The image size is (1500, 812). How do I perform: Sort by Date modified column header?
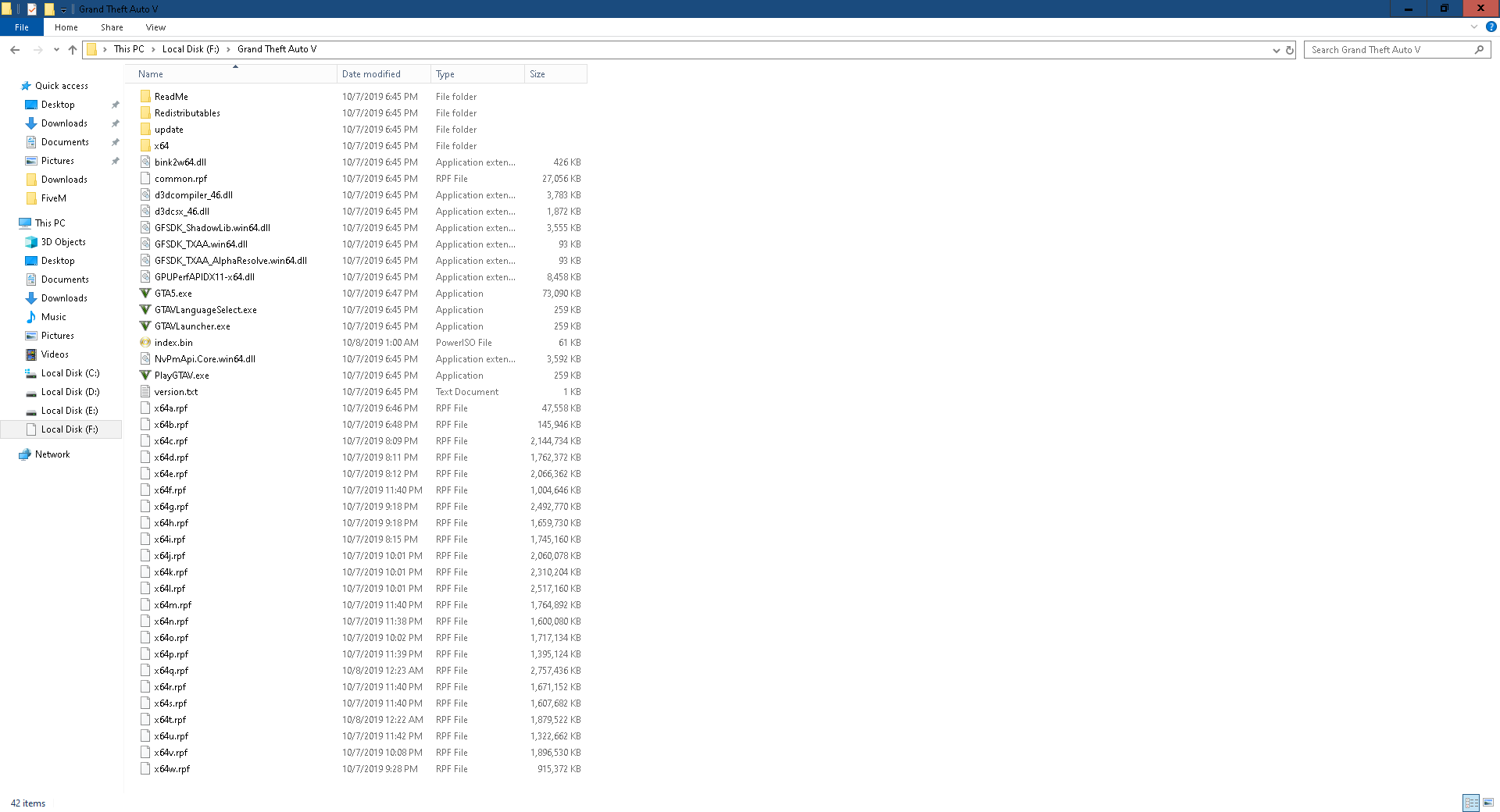[384, 74]
